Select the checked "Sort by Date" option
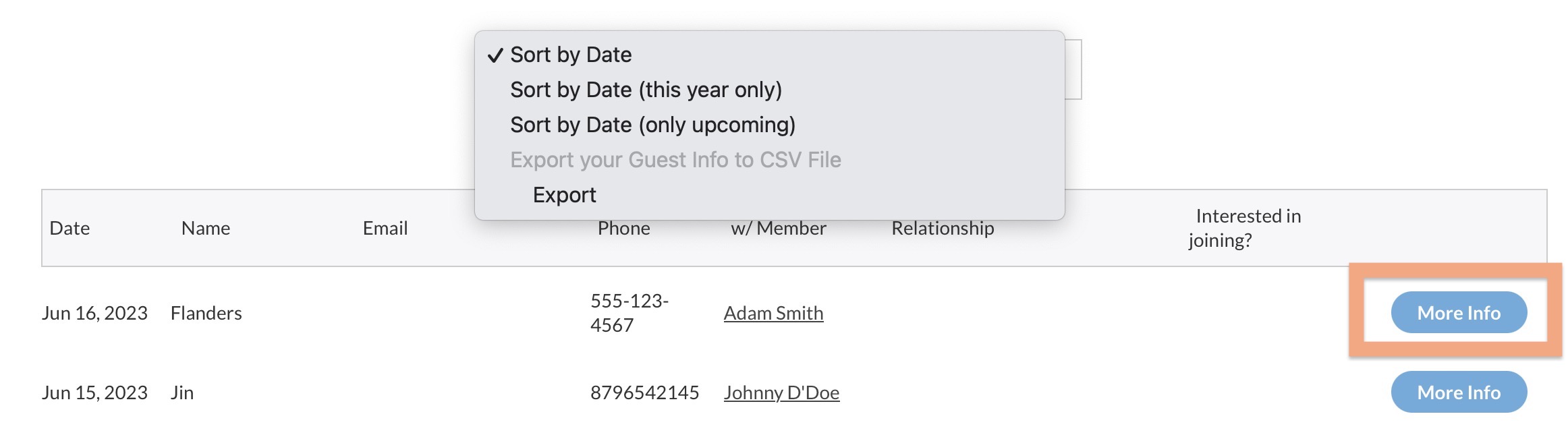The width and height of the screenshot is (1568, 437). tap(571, 55)
